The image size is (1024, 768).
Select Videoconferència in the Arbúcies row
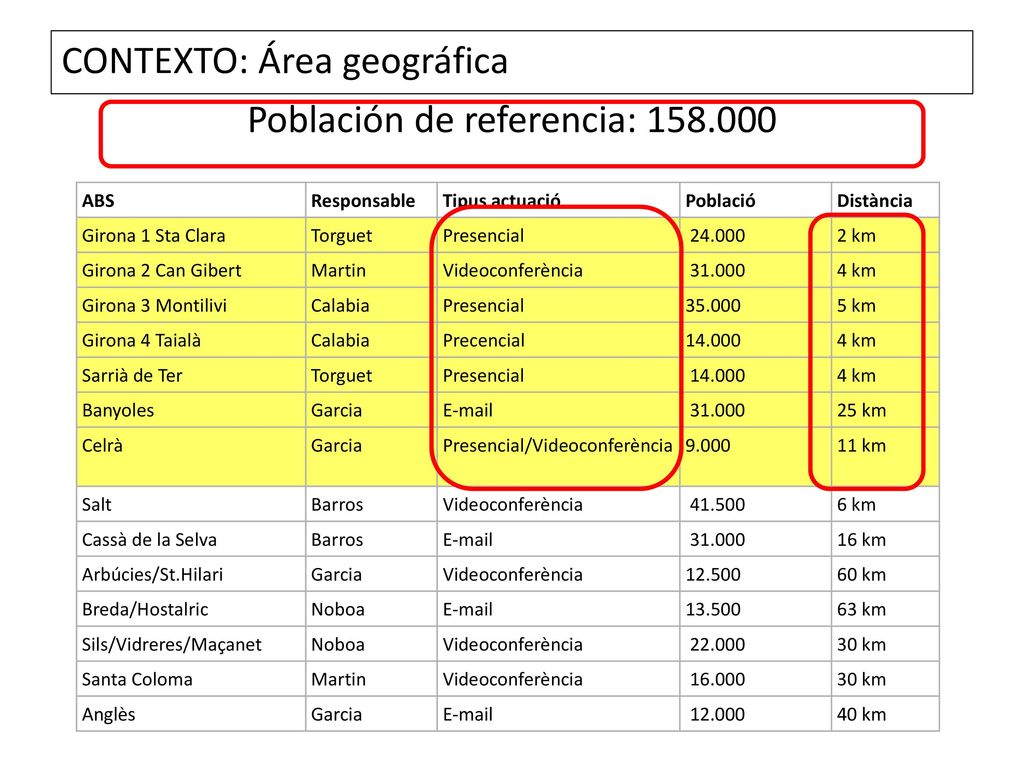513,574
